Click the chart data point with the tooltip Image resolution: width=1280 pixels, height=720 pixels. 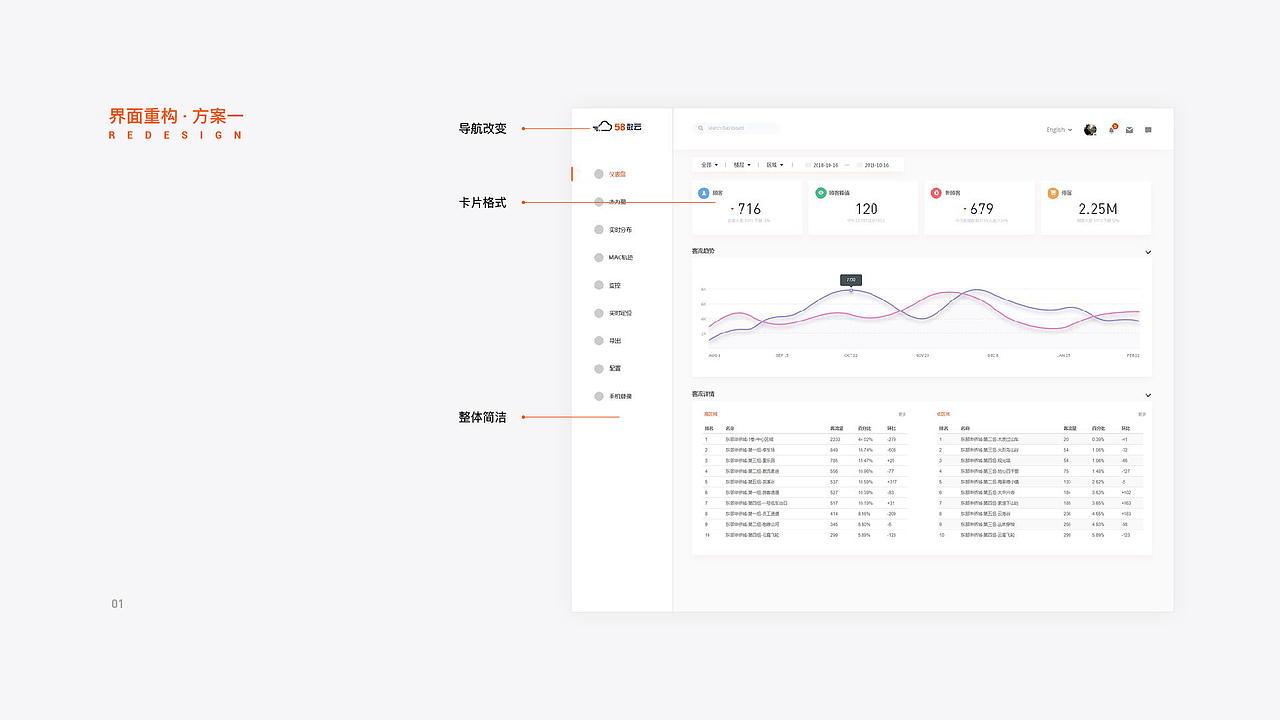(x=851, y=290)
